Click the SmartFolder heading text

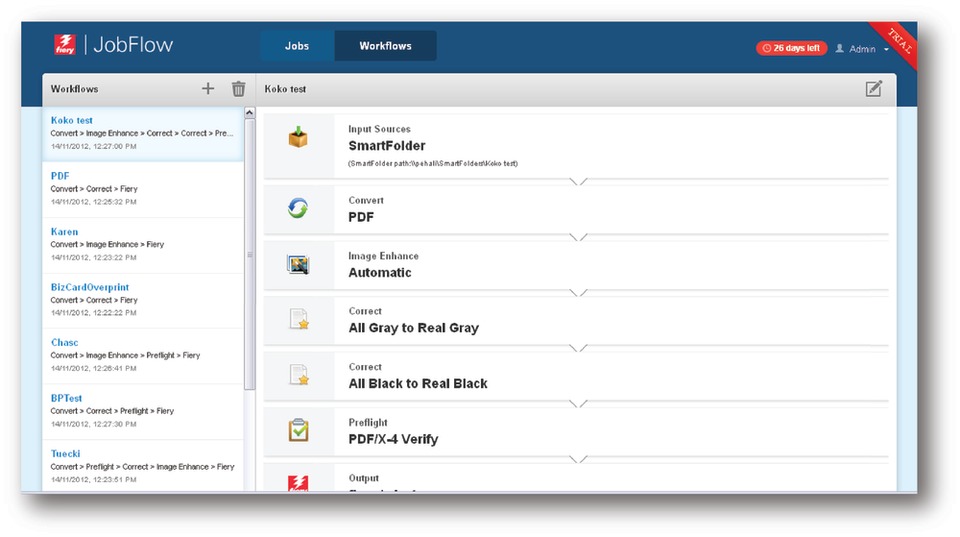point(387,146)
